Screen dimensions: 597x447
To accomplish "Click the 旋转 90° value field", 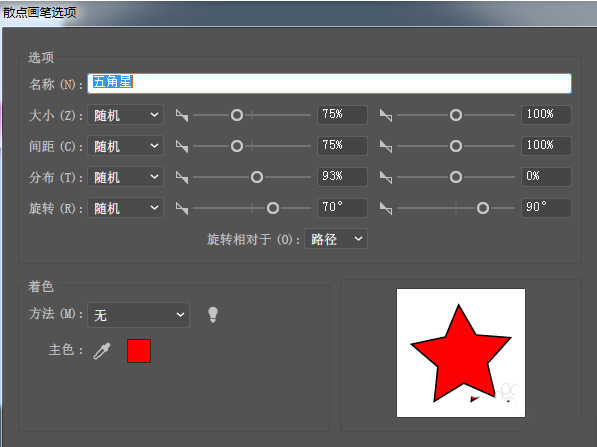I will coord(546,208).
